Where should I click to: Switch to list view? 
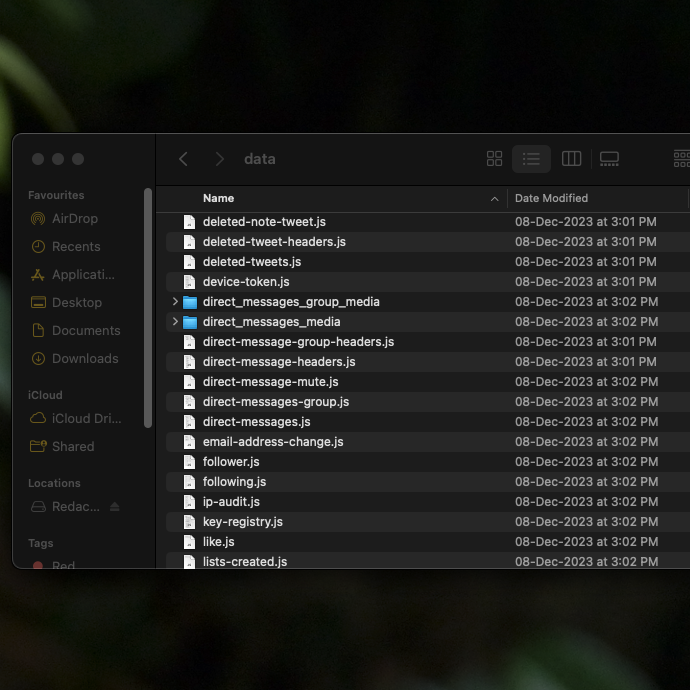coord(531,159)
